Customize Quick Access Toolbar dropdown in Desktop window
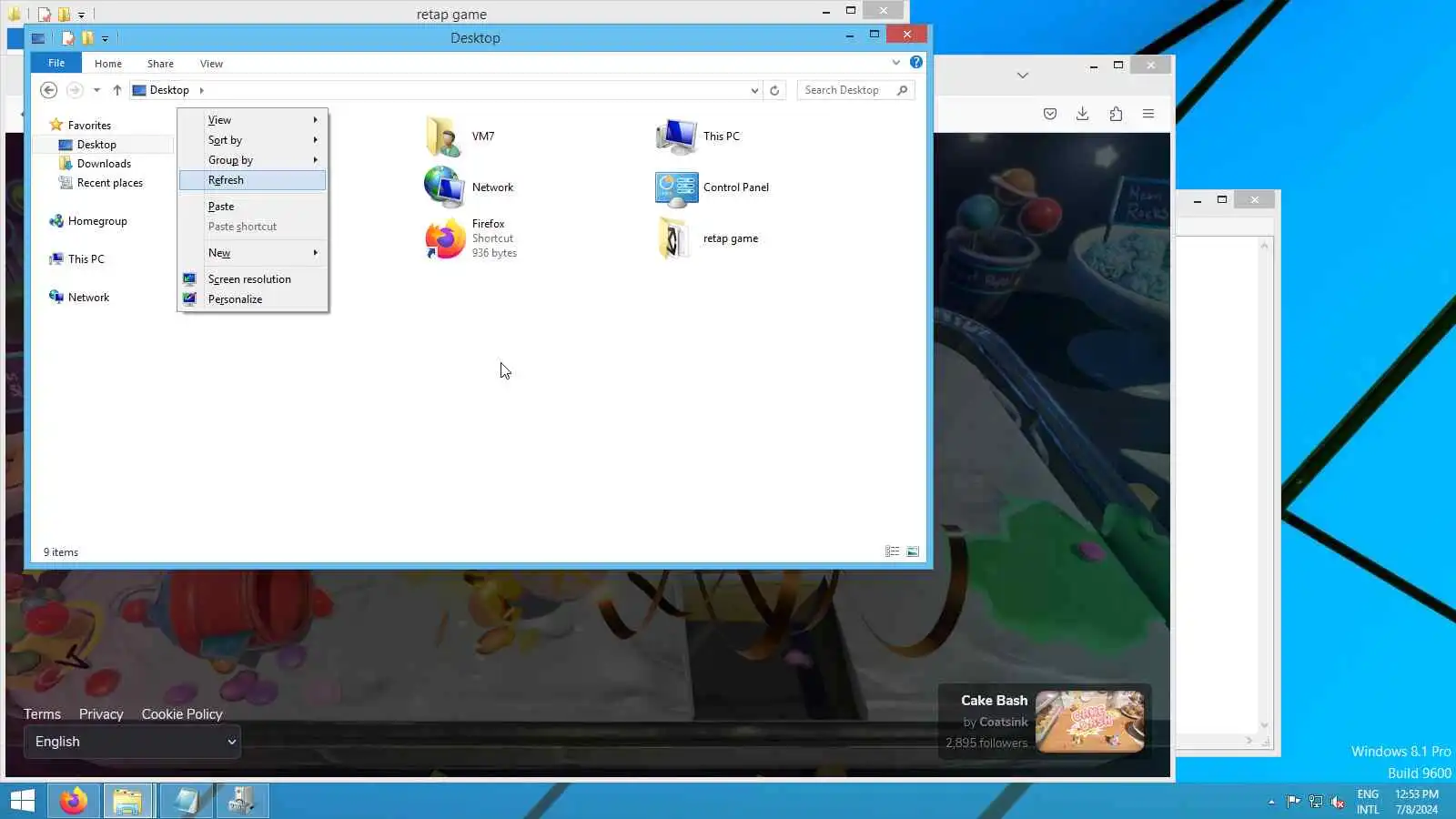 (x=105, y=38)
